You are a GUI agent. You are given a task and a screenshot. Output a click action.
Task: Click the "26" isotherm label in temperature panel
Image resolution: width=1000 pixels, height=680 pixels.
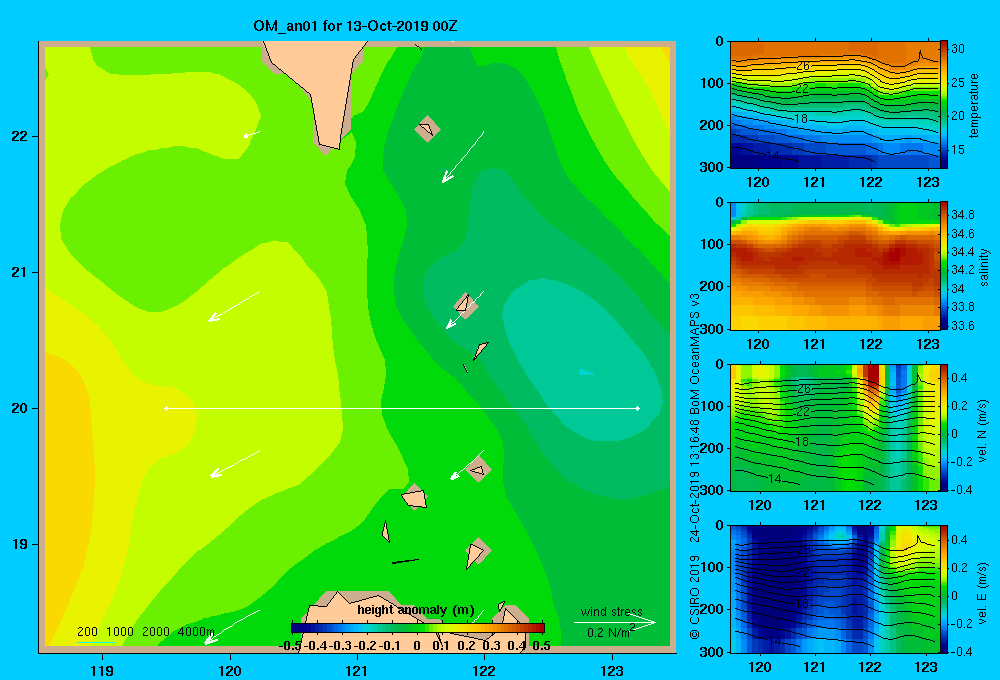(x=803, y=66)
